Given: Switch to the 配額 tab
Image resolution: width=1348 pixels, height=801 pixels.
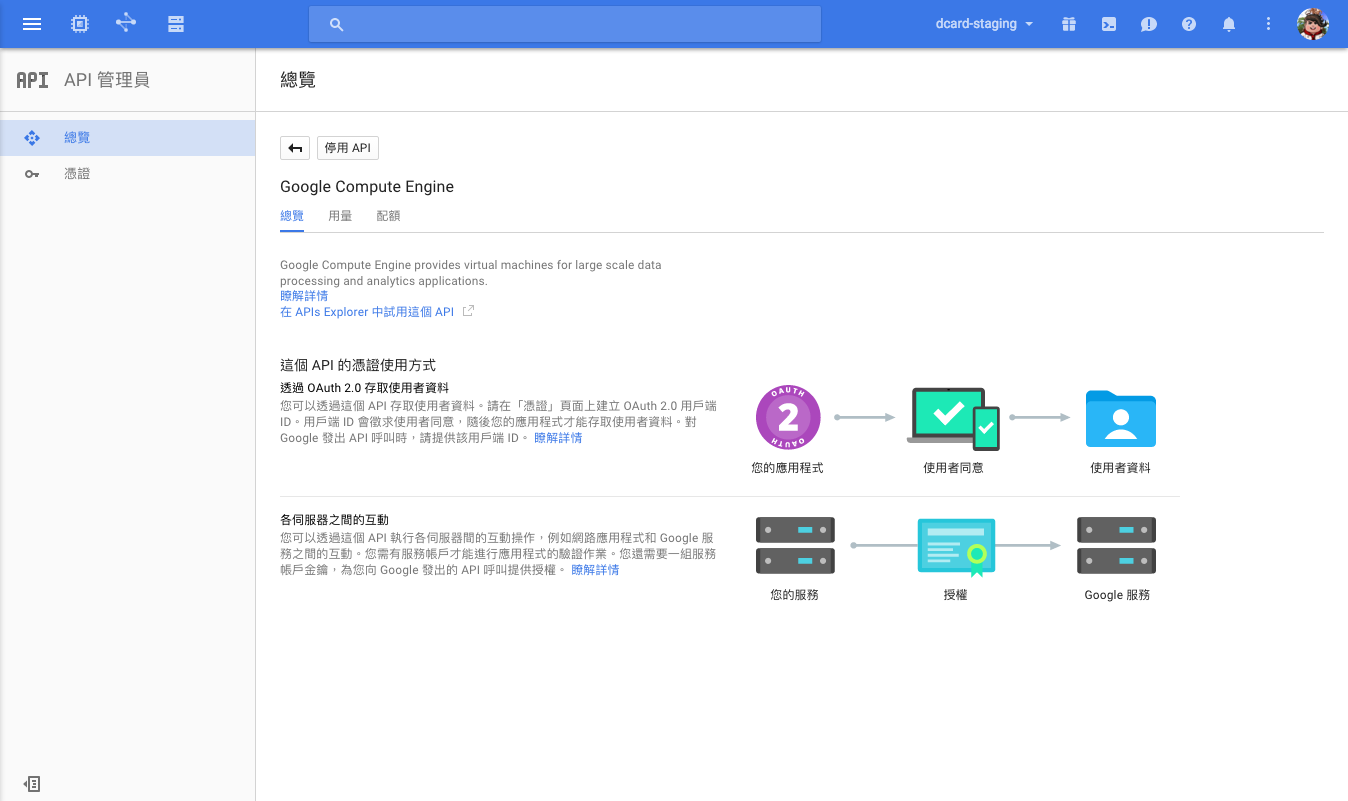Looking at the screenshot, I should [x=388, y=216].
